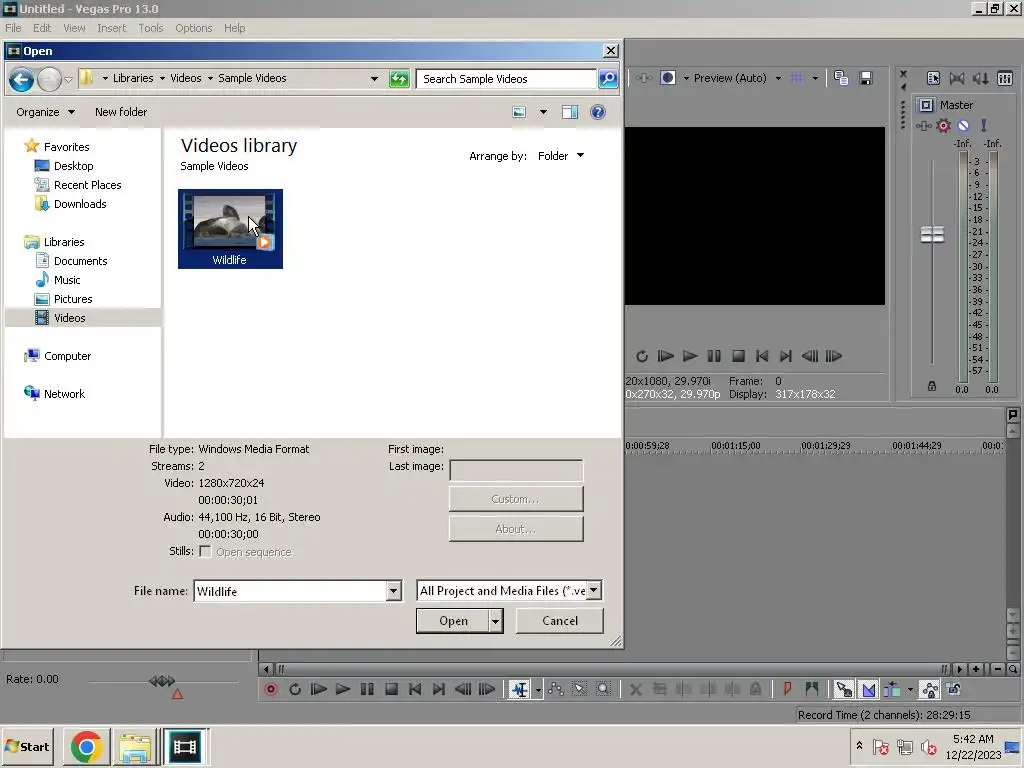The image size is (1024, 768).
Task: Toggle Ignore Event Grouping icon
Action: tap(953, 689)
